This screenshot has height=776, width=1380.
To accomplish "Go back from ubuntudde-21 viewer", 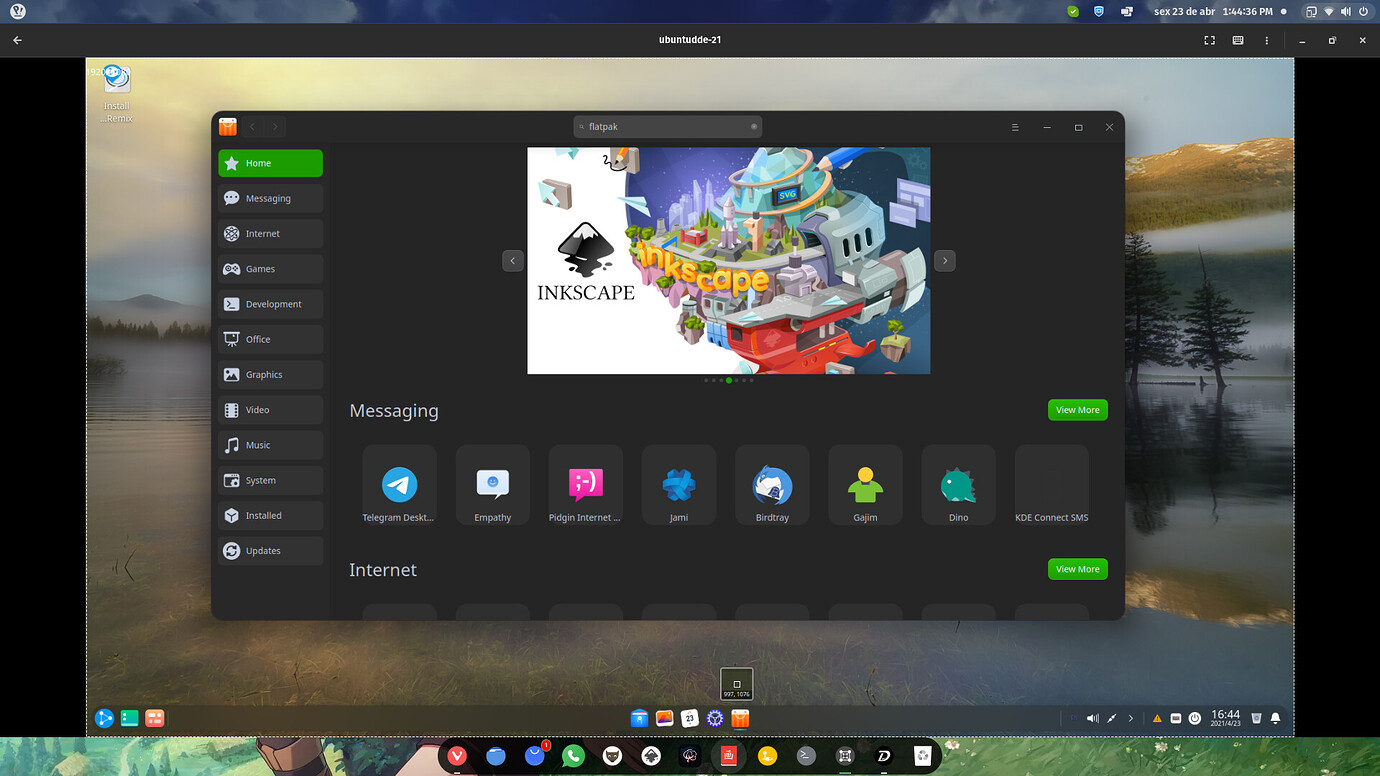I will click(x=17, y=40).
